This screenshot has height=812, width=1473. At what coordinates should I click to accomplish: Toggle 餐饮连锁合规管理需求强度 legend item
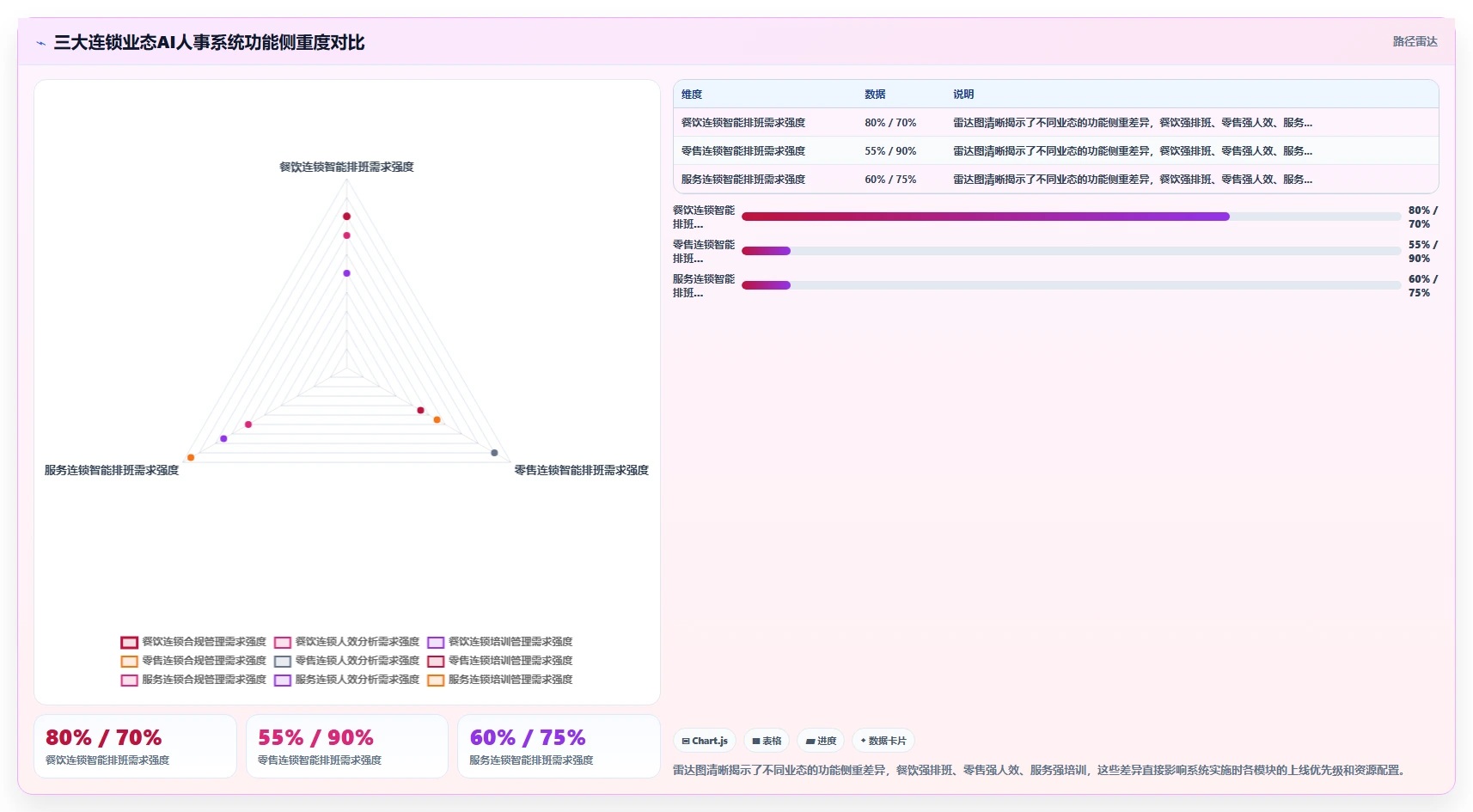(194, 642)
